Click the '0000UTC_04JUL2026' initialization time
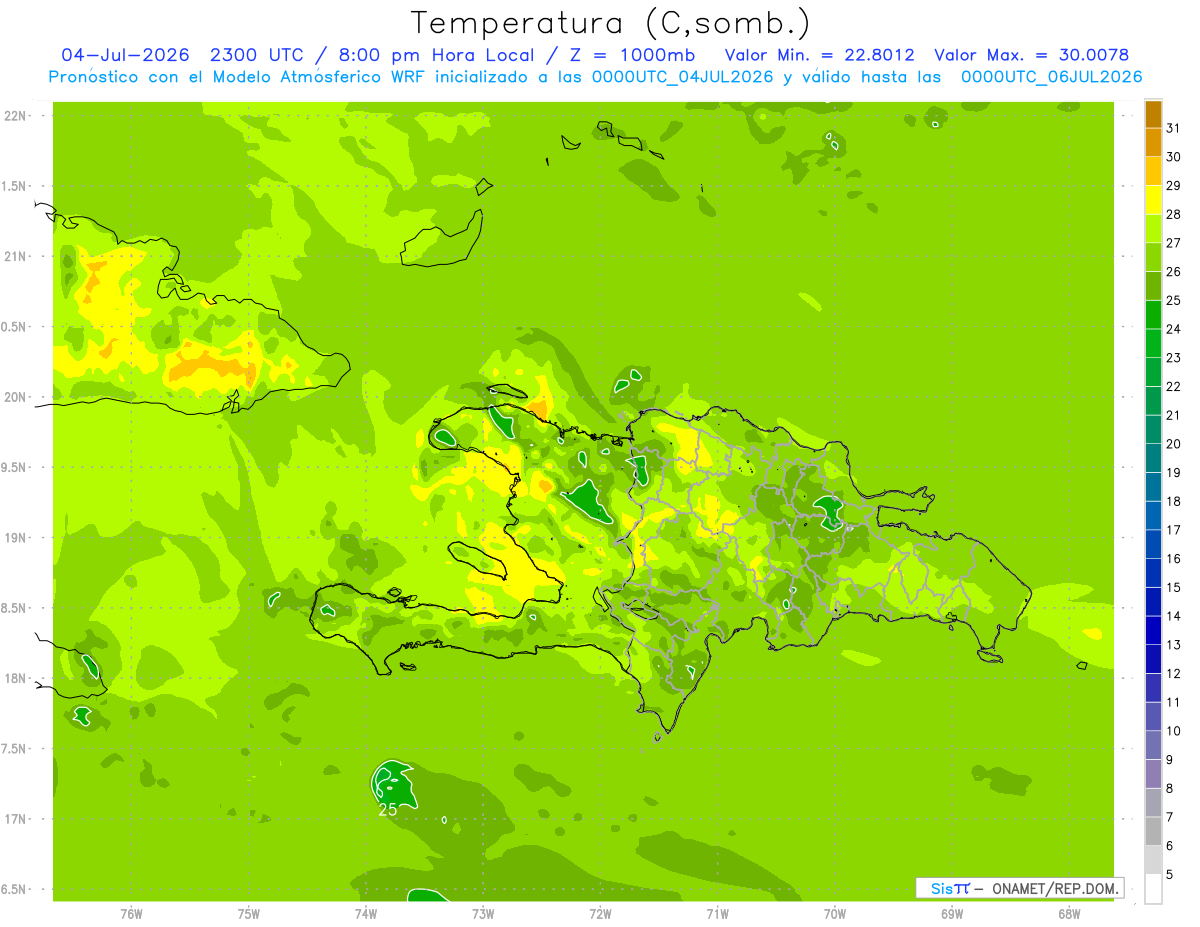1200x927 pixels. coord(682,77)
